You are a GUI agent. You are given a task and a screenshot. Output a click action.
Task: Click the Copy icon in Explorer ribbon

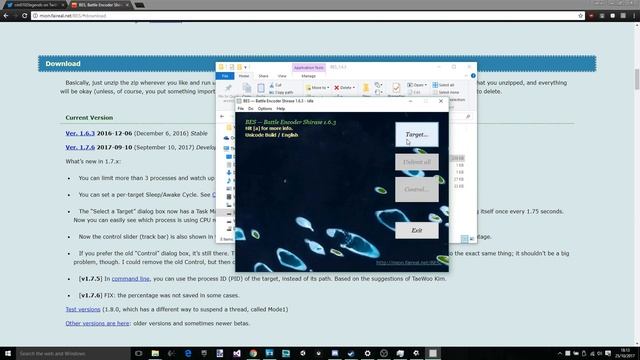point(247,88)
